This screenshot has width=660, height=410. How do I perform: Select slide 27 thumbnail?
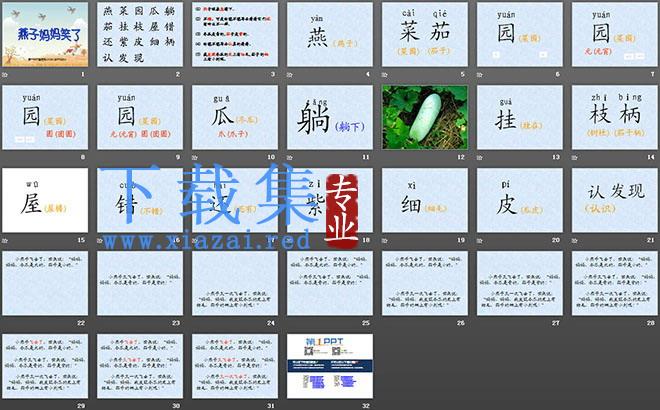point(519,283)
